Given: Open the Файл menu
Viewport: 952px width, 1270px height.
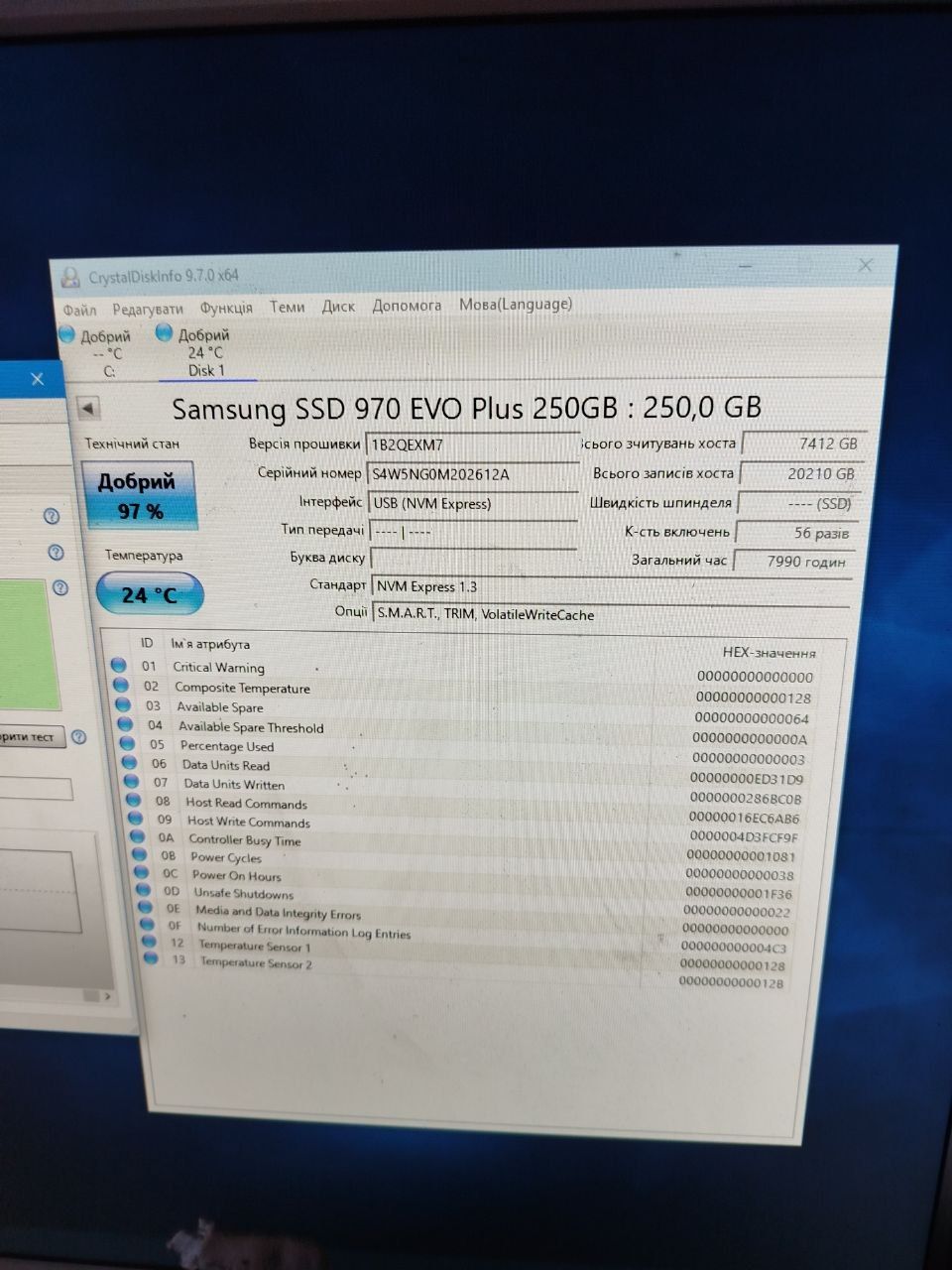Looking at the screenshot, I should (x=79, y=310).
